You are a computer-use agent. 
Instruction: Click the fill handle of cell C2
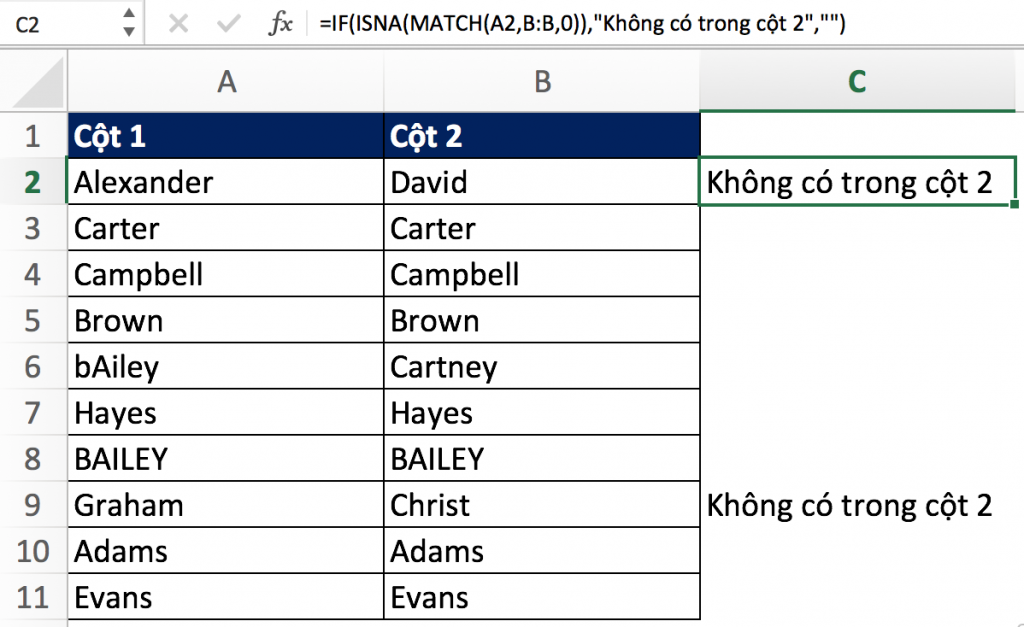click(1014, 205)
